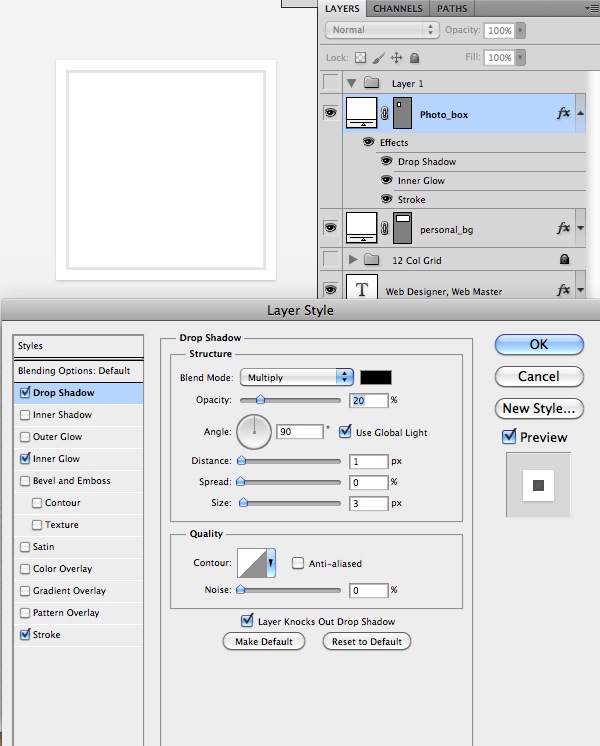The image size is (600, 746).
Task: Hide all Effects on Photo_box
Action: pyautogui.click(x=368, y=142)
